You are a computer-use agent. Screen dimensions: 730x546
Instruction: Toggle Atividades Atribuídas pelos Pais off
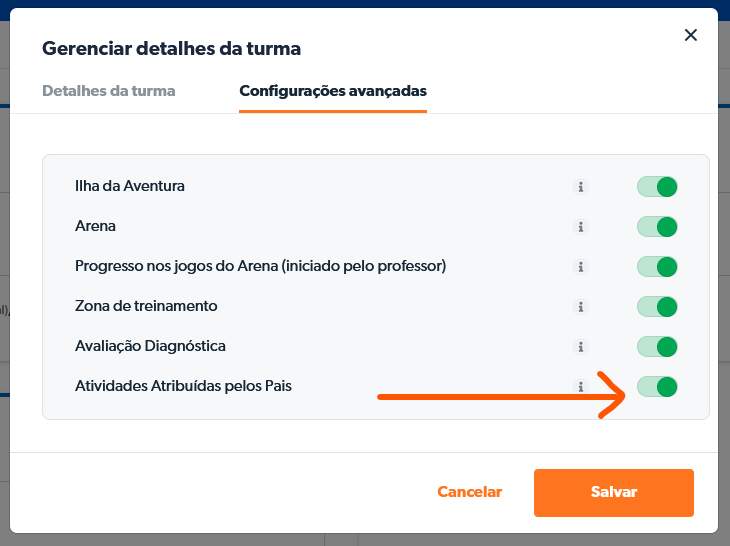(x=657, y=387)
